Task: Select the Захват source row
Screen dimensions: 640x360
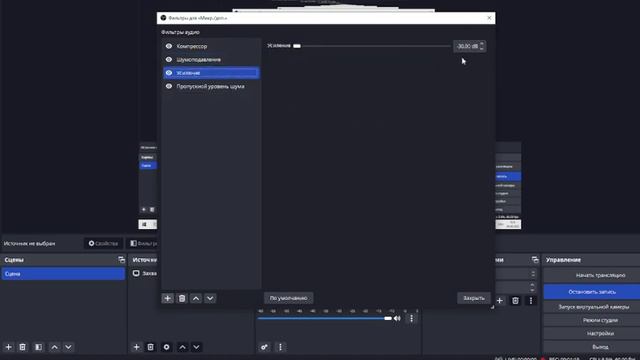Action: pos(144,273)
